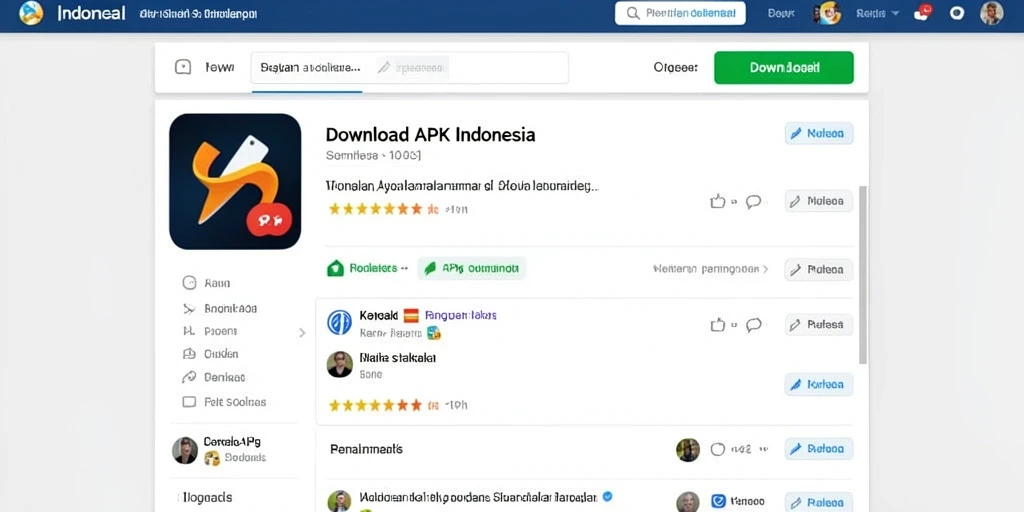This screenshot has height=512, width=1024.
Task: Click the Download APK Indonesia title
Action: (x=430, y=135)
